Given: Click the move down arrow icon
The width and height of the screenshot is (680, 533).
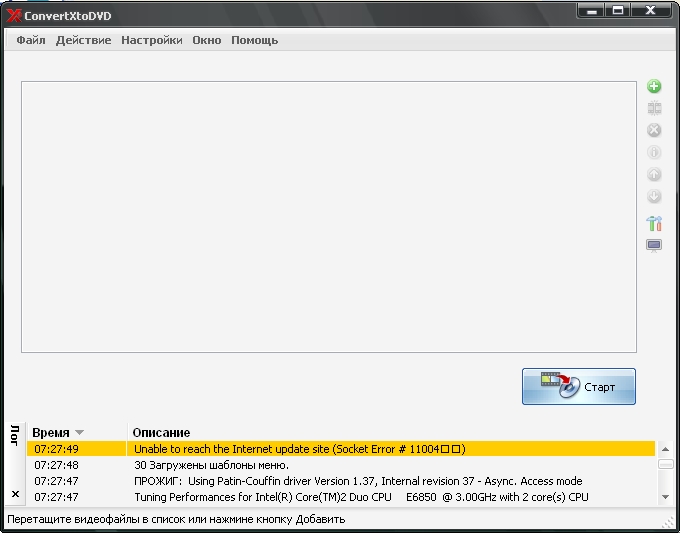Looking at the screenshot, I should [654, 196].
